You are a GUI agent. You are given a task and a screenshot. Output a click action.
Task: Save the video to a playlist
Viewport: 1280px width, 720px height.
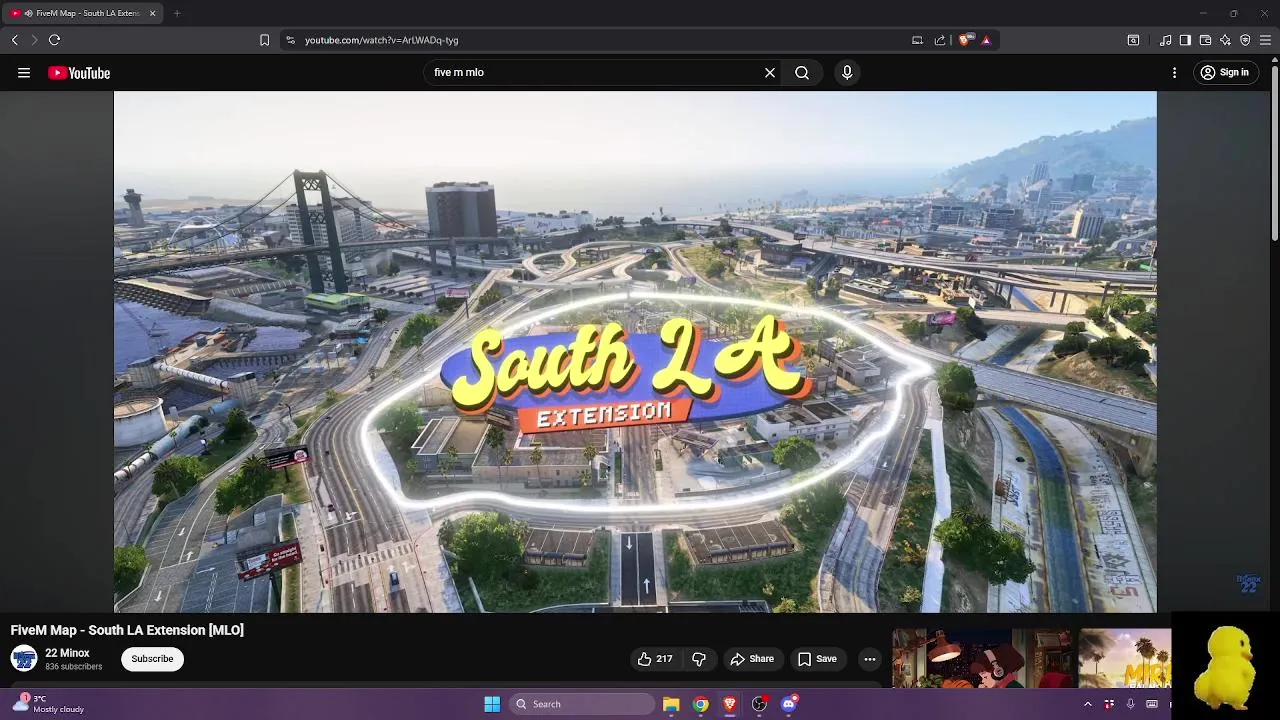coord(817,659)
